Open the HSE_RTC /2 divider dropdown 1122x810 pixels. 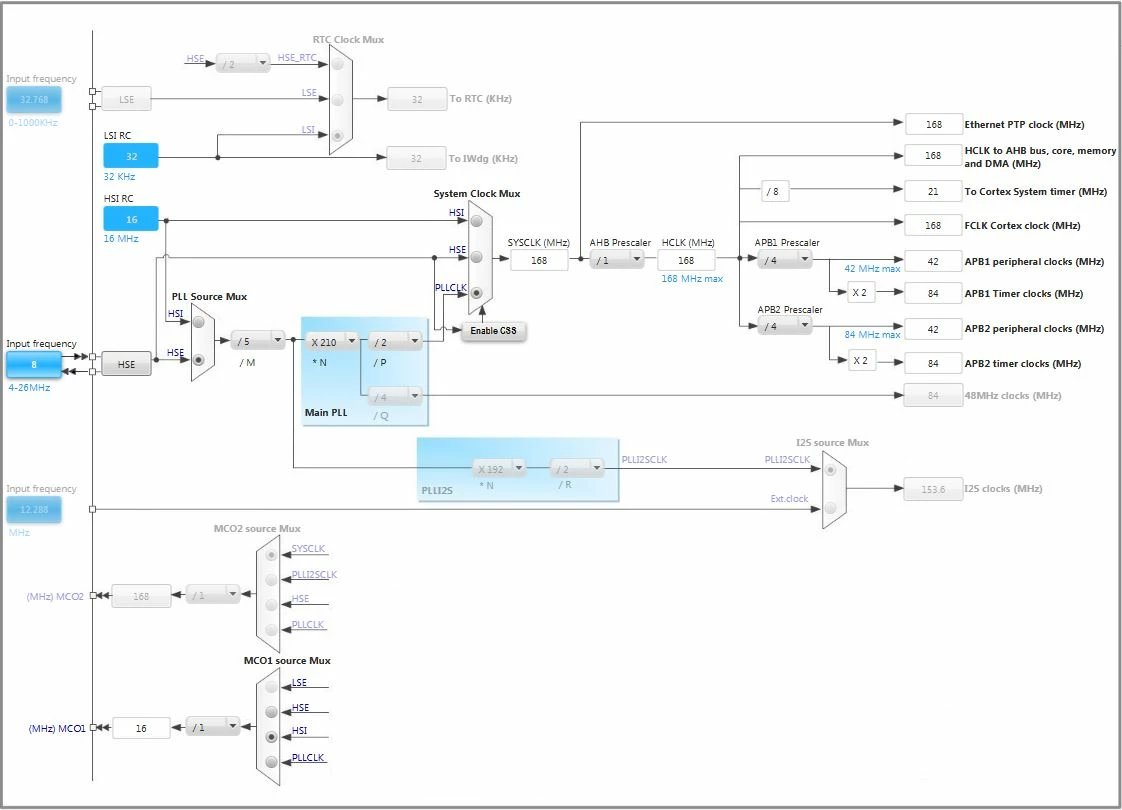(x=243, y=64)
